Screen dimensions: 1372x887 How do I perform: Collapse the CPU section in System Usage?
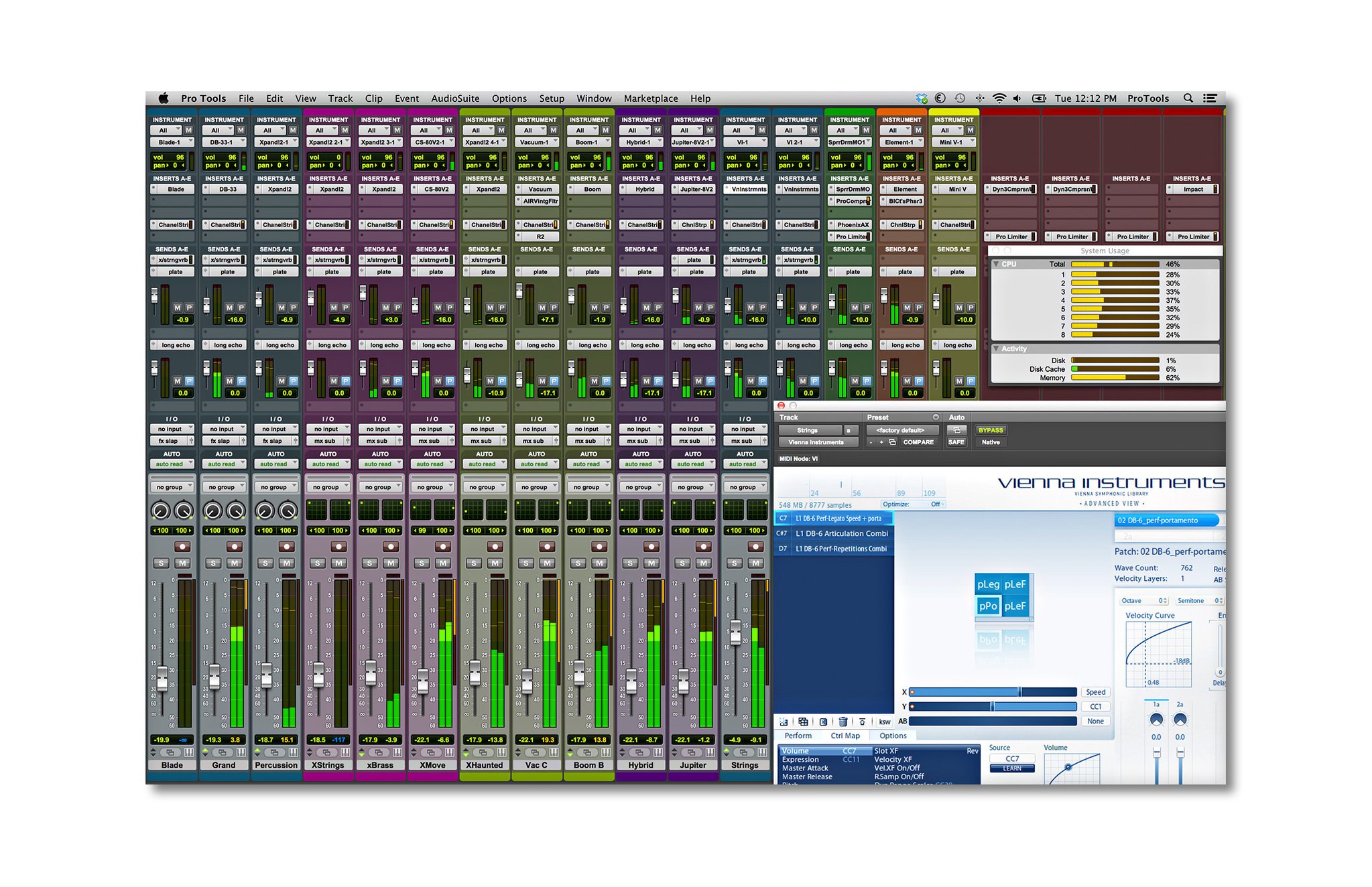coord(996,265)
